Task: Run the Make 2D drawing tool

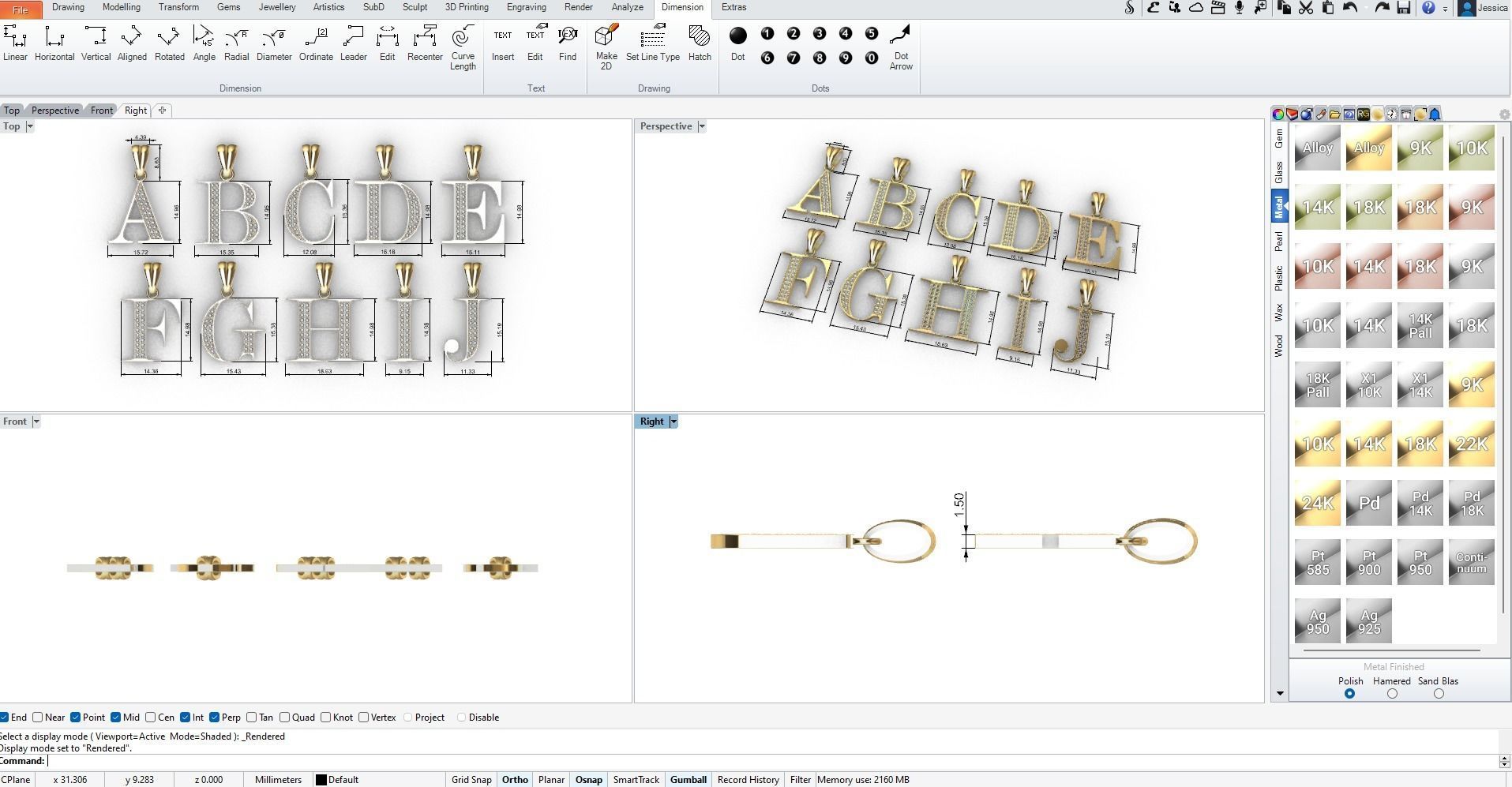Action: click(606, 48)
